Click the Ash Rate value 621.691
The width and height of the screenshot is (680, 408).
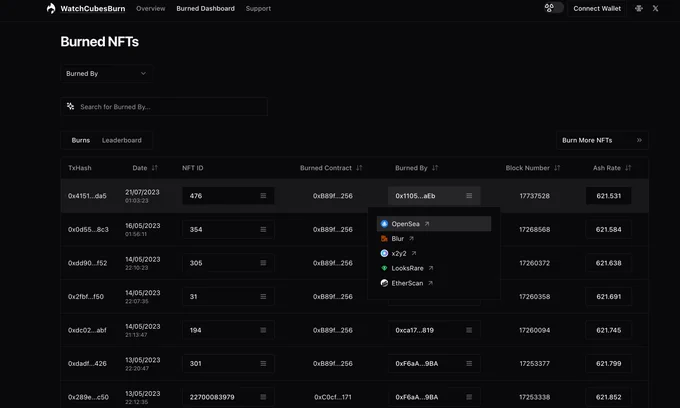(x=608, y=297)
